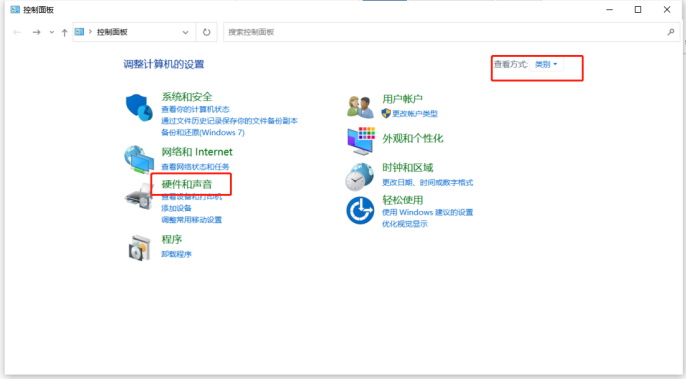Click the 调整计算机的设置 heading text

164,64
